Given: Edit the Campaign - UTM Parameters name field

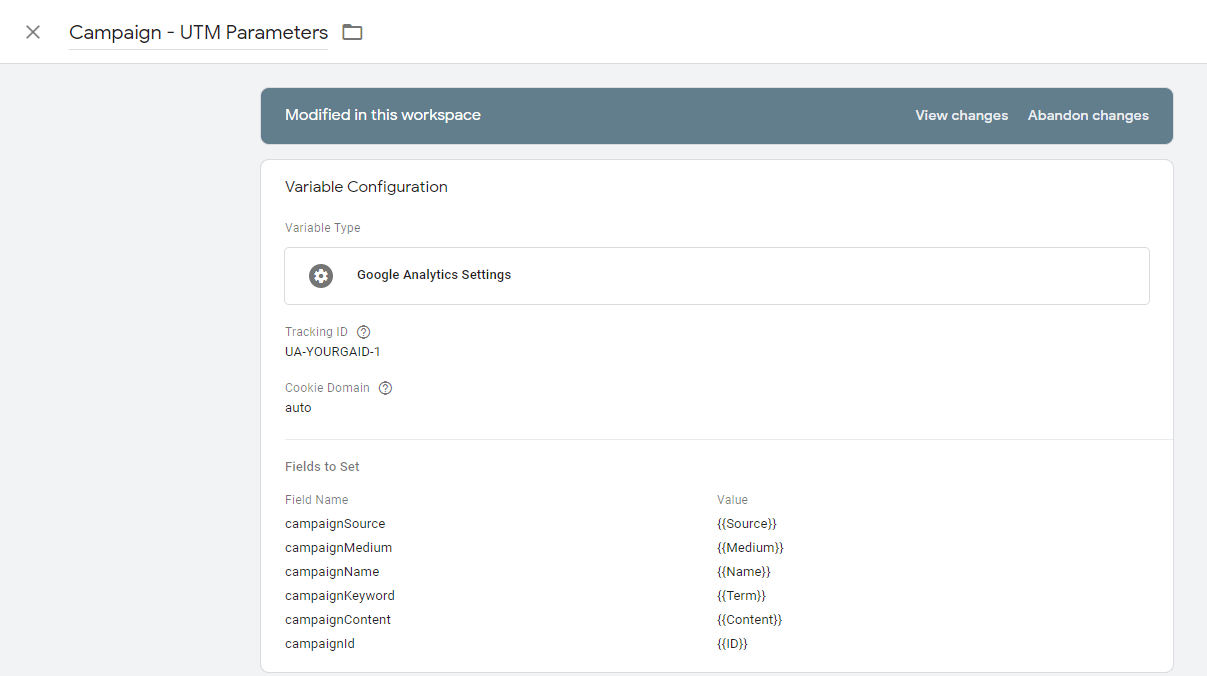Looking at the screenshot, I should 198,32.
